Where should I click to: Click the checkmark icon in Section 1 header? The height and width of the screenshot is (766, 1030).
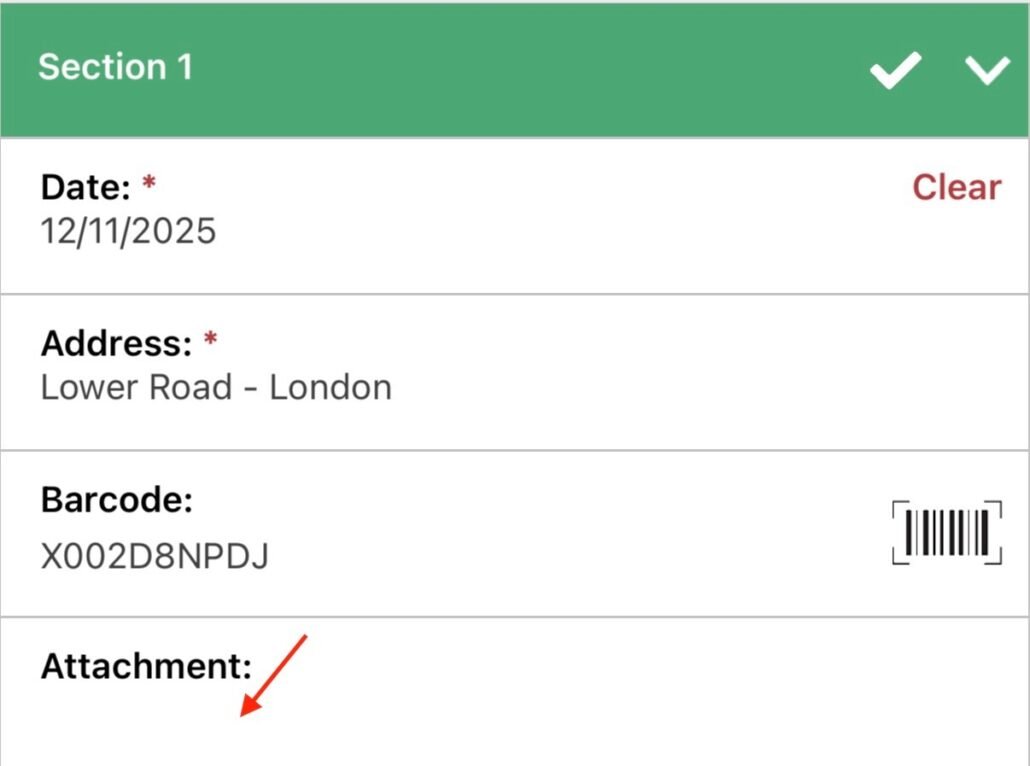click(894, 70)
